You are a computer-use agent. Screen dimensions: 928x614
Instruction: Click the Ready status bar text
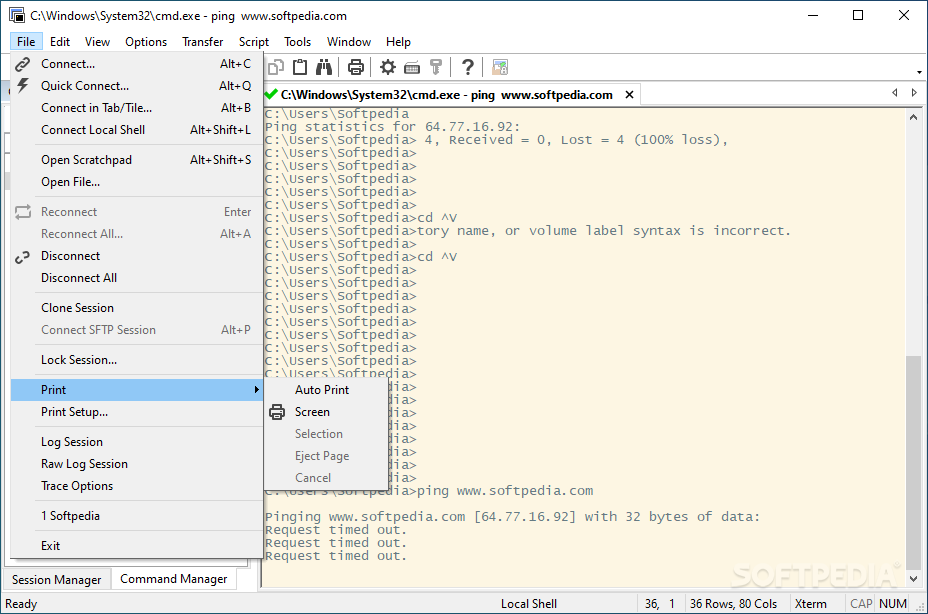point(21,604)
